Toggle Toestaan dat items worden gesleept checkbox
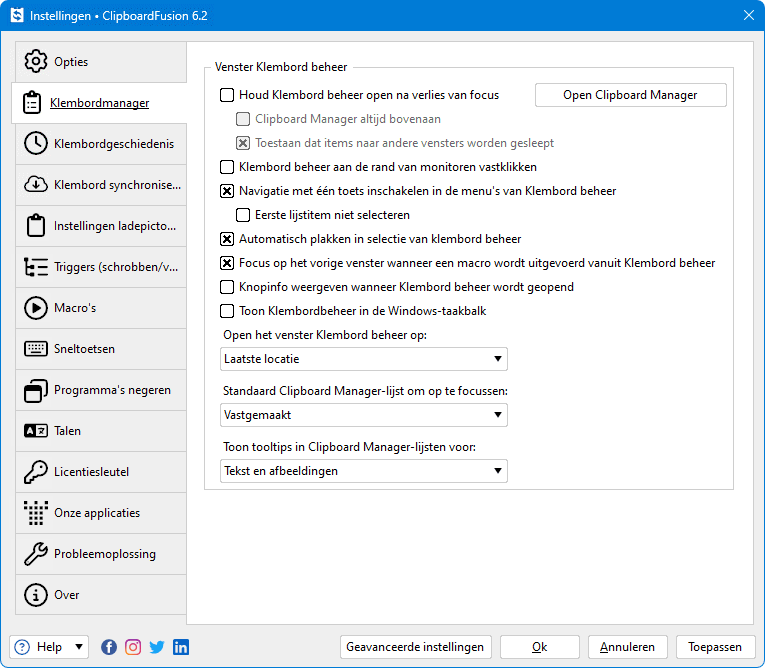This screenshot has width=765, height=669. (x=243, y=142)
